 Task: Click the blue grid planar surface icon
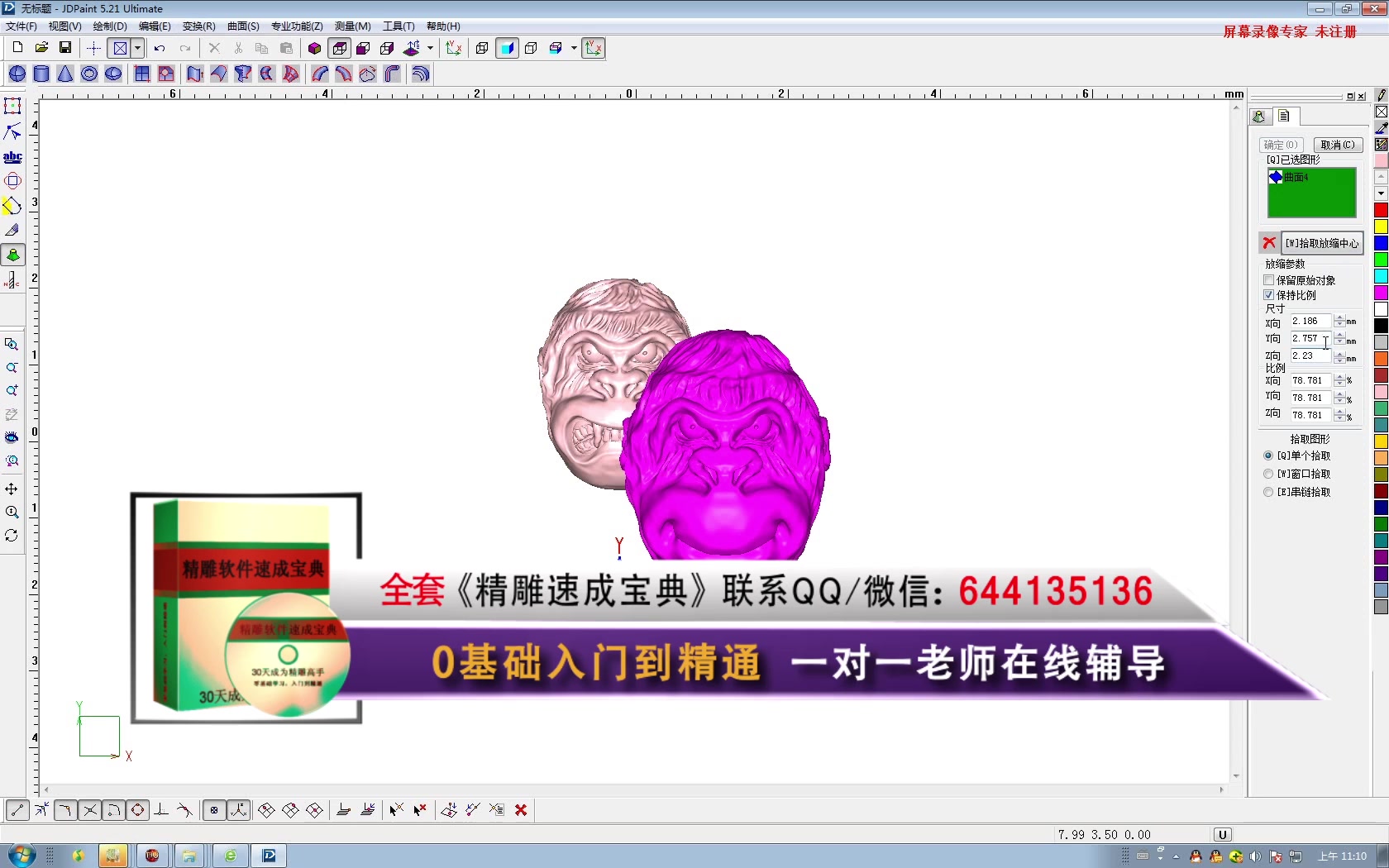coord(142,74)
